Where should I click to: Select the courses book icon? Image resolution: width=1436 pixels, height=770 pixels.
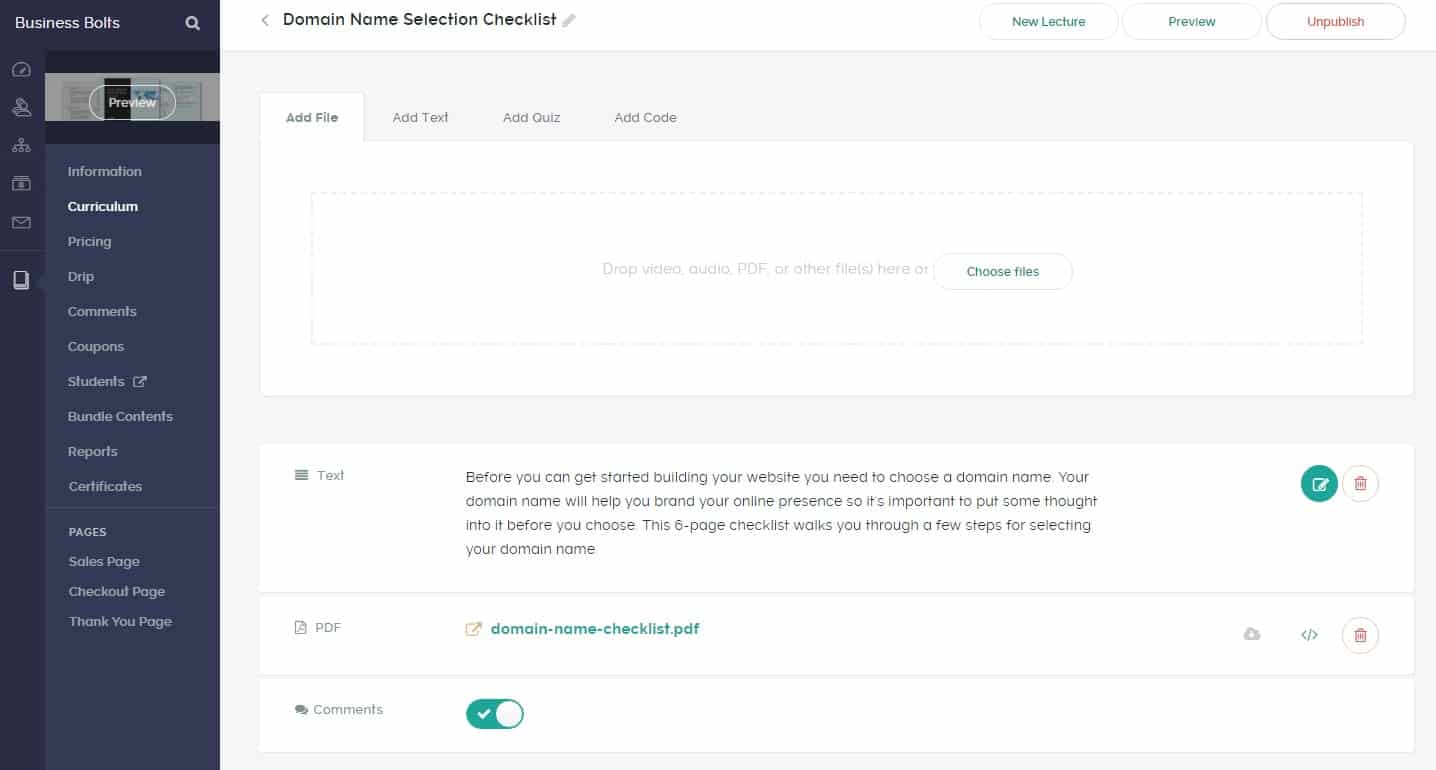coord(21,280)
